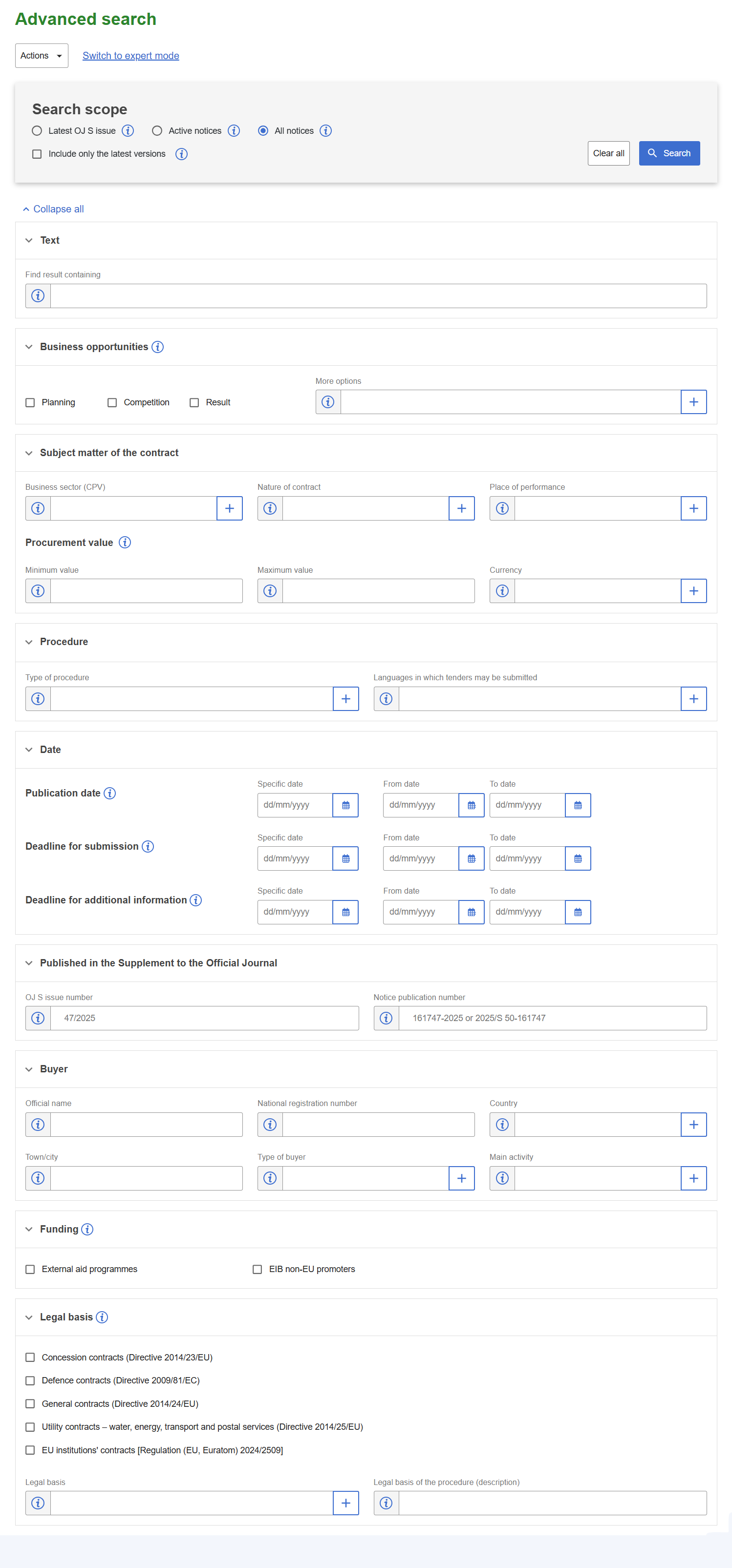
Task: Click the Notice publication number field
Action: coord(552,1018)
